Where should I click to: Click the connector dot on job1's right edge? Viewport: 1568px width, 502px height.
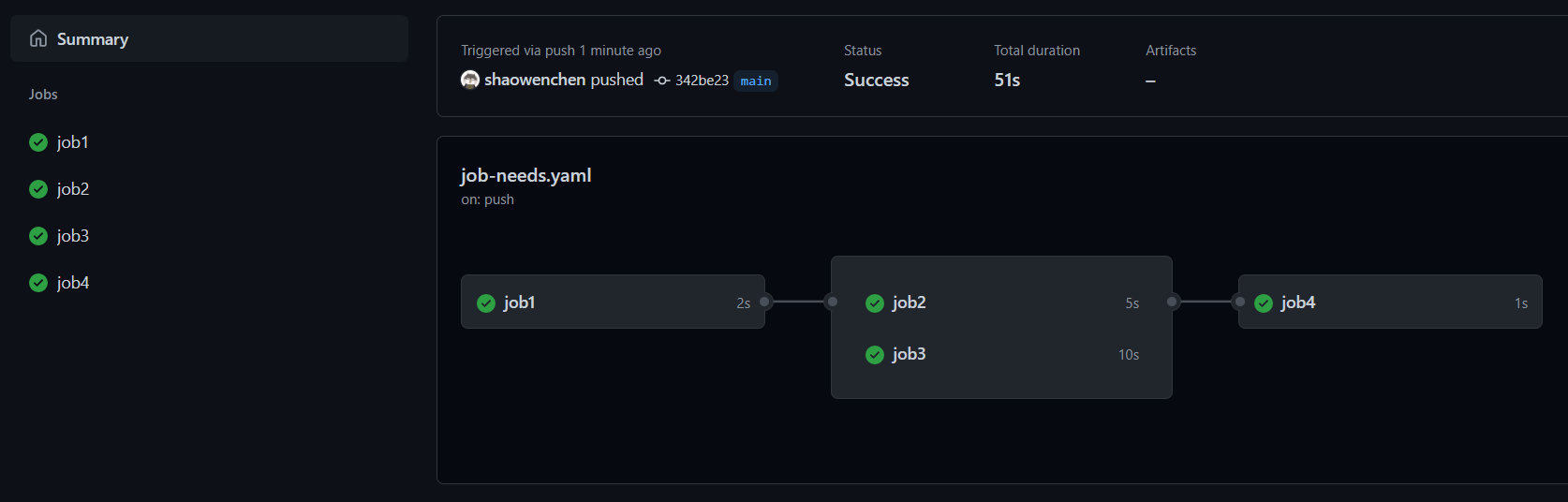tap(764, 302)
